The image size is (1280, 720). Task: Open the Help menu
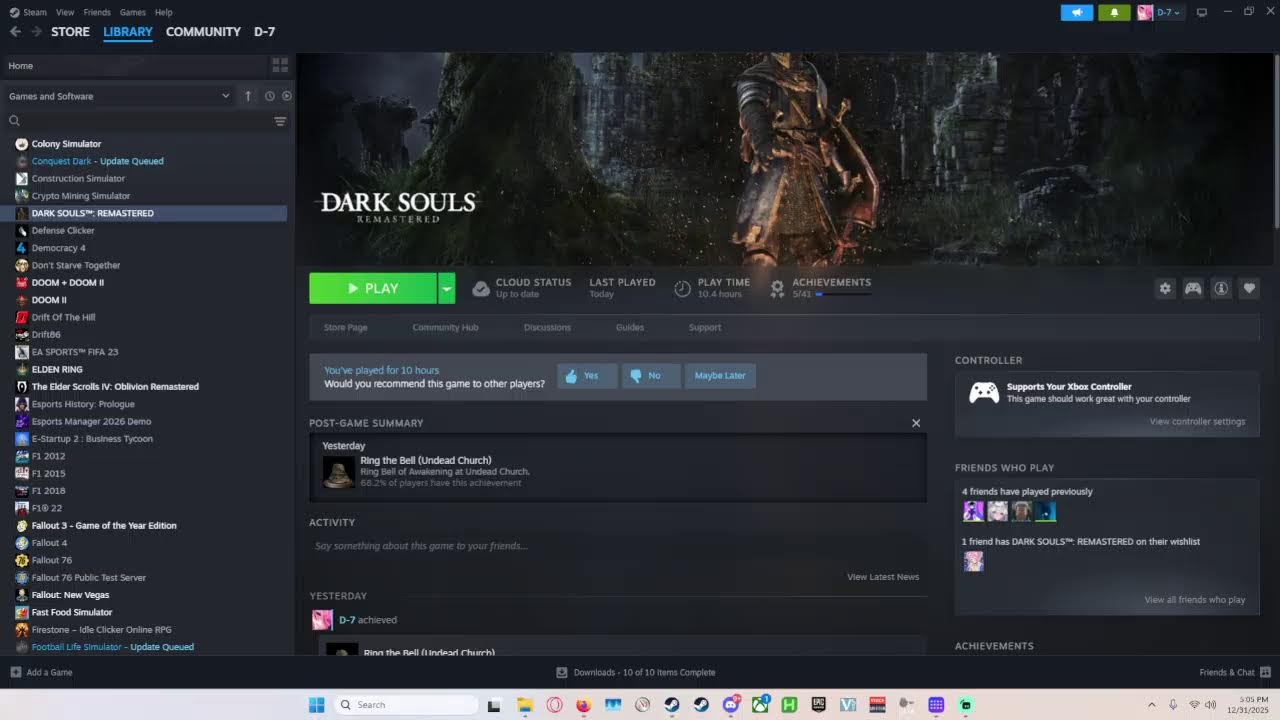point(164,12)
